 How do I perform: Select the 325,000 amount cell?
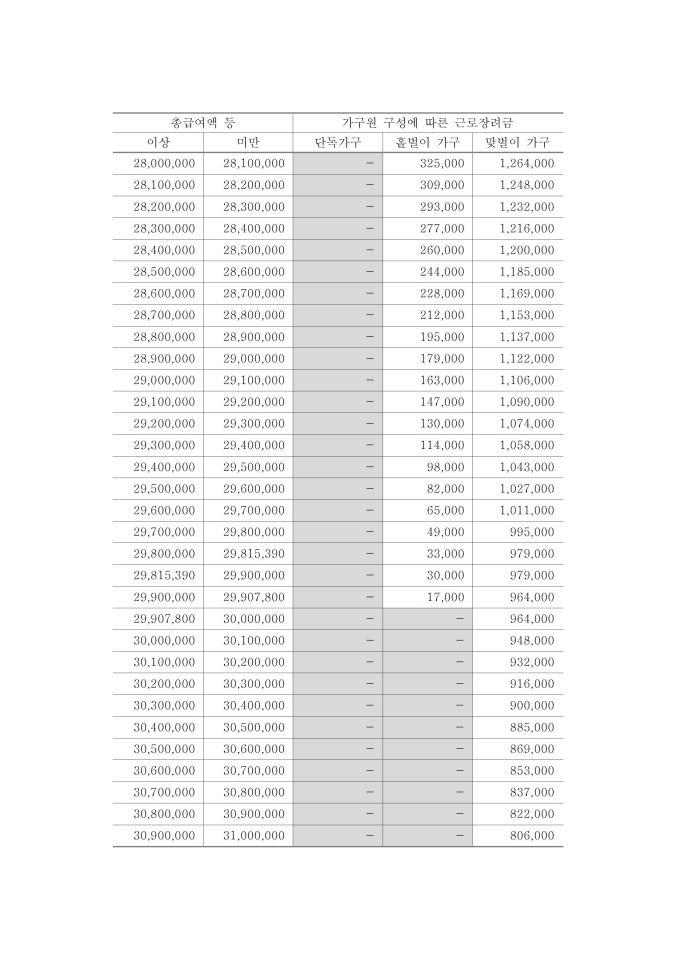point(442,163)
